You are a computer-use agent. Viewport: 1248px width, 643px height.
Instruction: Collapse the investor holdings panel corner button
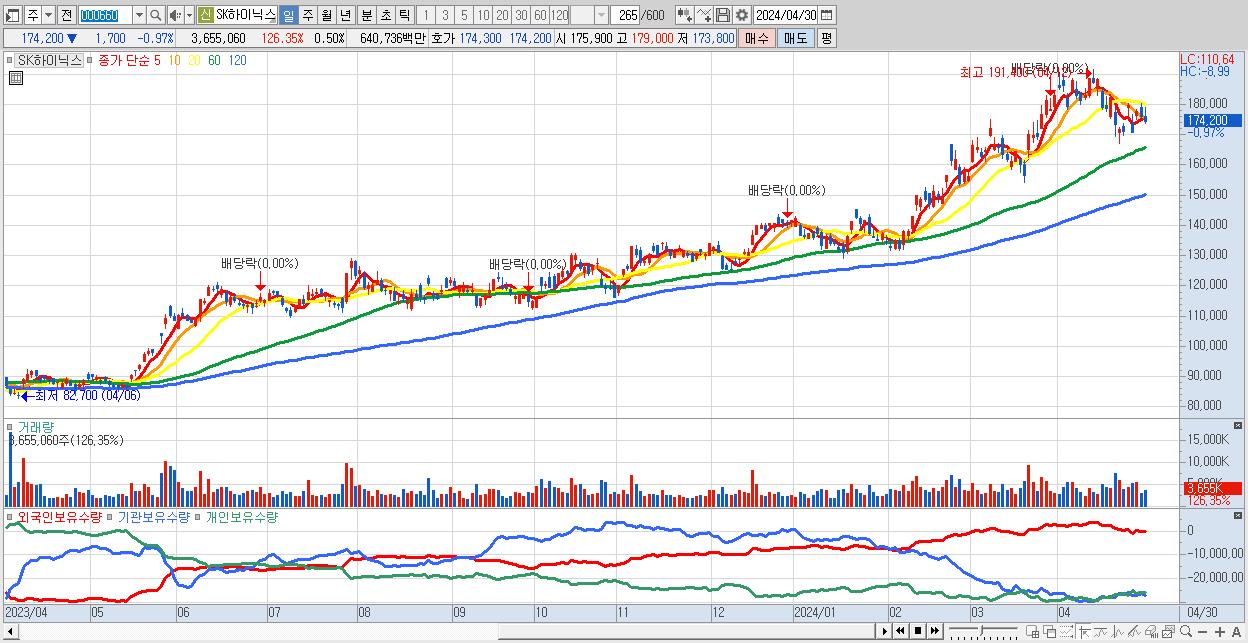tap(1237, 516)
